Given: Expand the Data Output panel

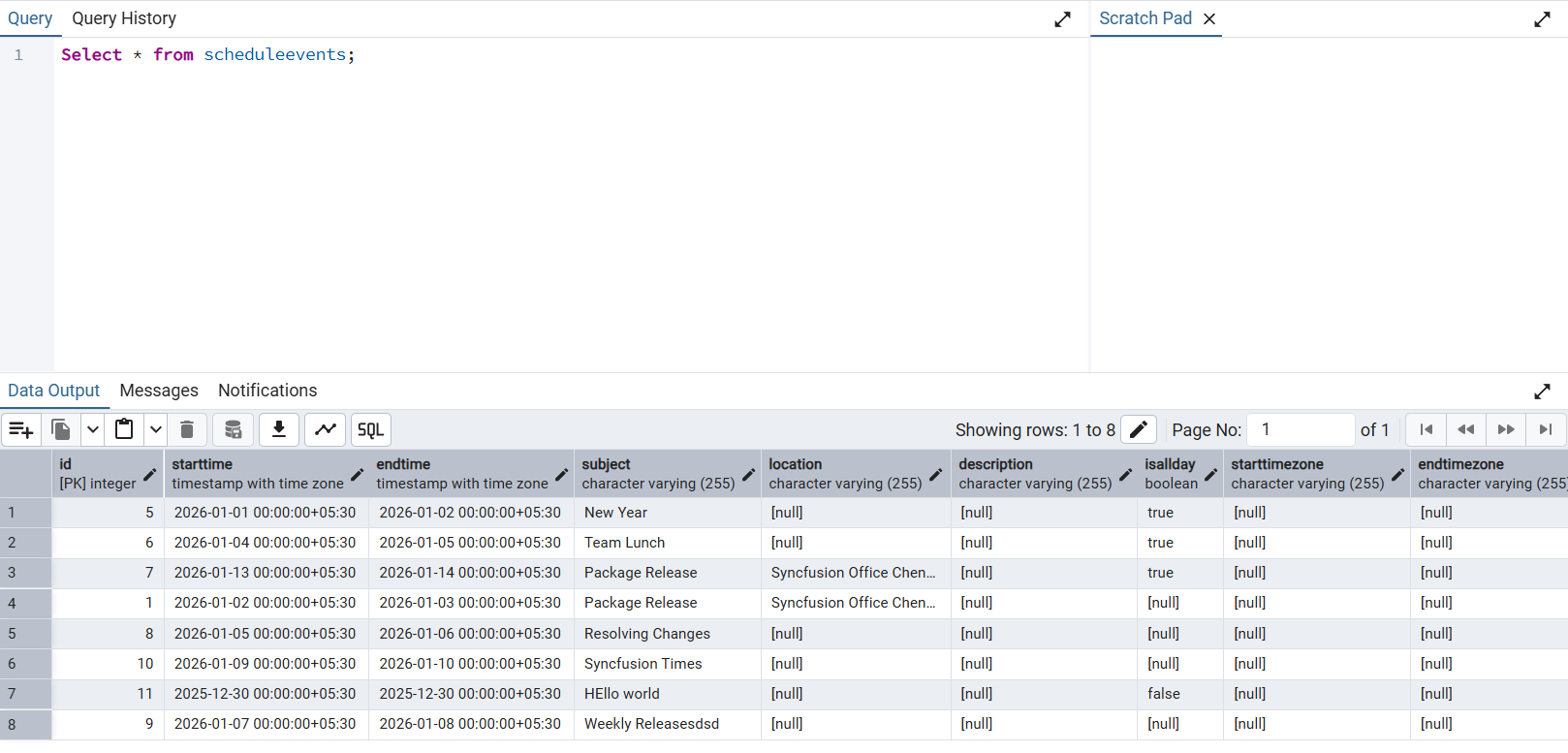Looking at the screenshot, I should click(1543, 392).
